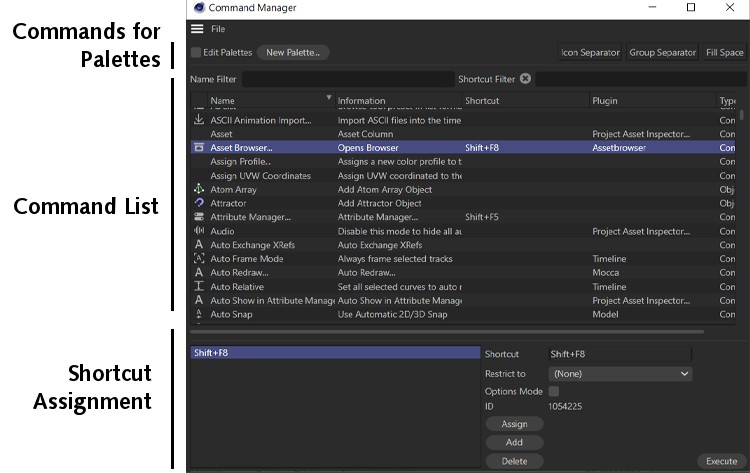Image resolution: width=750 pixels, height=473 pixels.
Task: Select the Auto Snap command name
Action: point(231,314)
